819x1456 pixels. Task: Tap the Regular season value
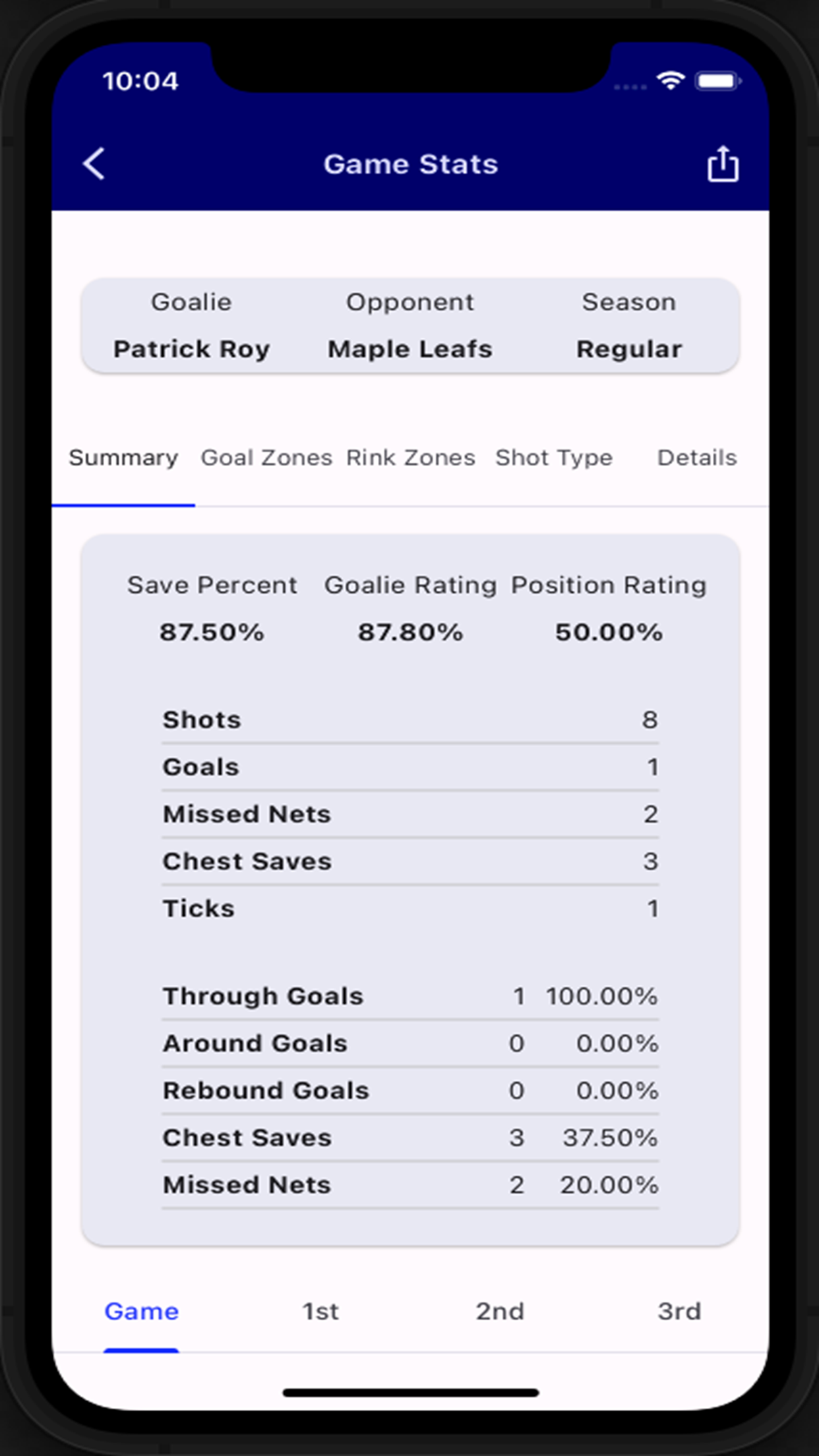[629, 349]
